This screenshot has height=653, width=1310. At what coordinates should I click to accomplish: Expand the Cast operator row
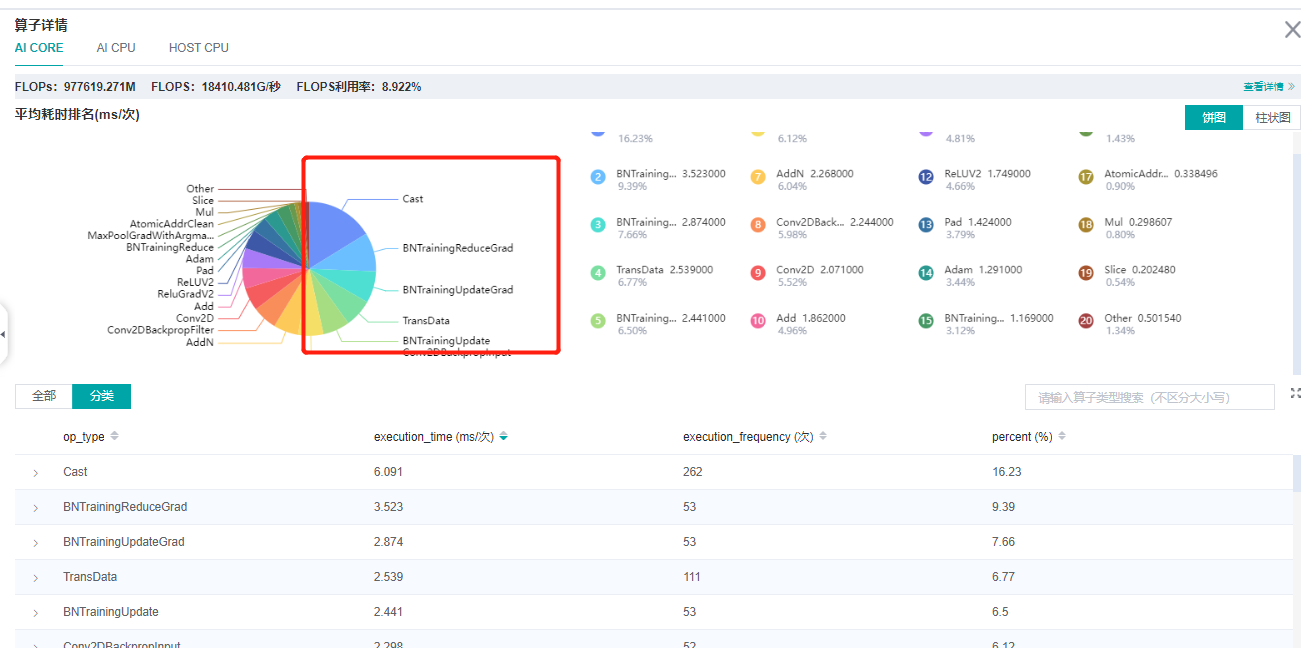pyautogui.click(x=36, y=473)
